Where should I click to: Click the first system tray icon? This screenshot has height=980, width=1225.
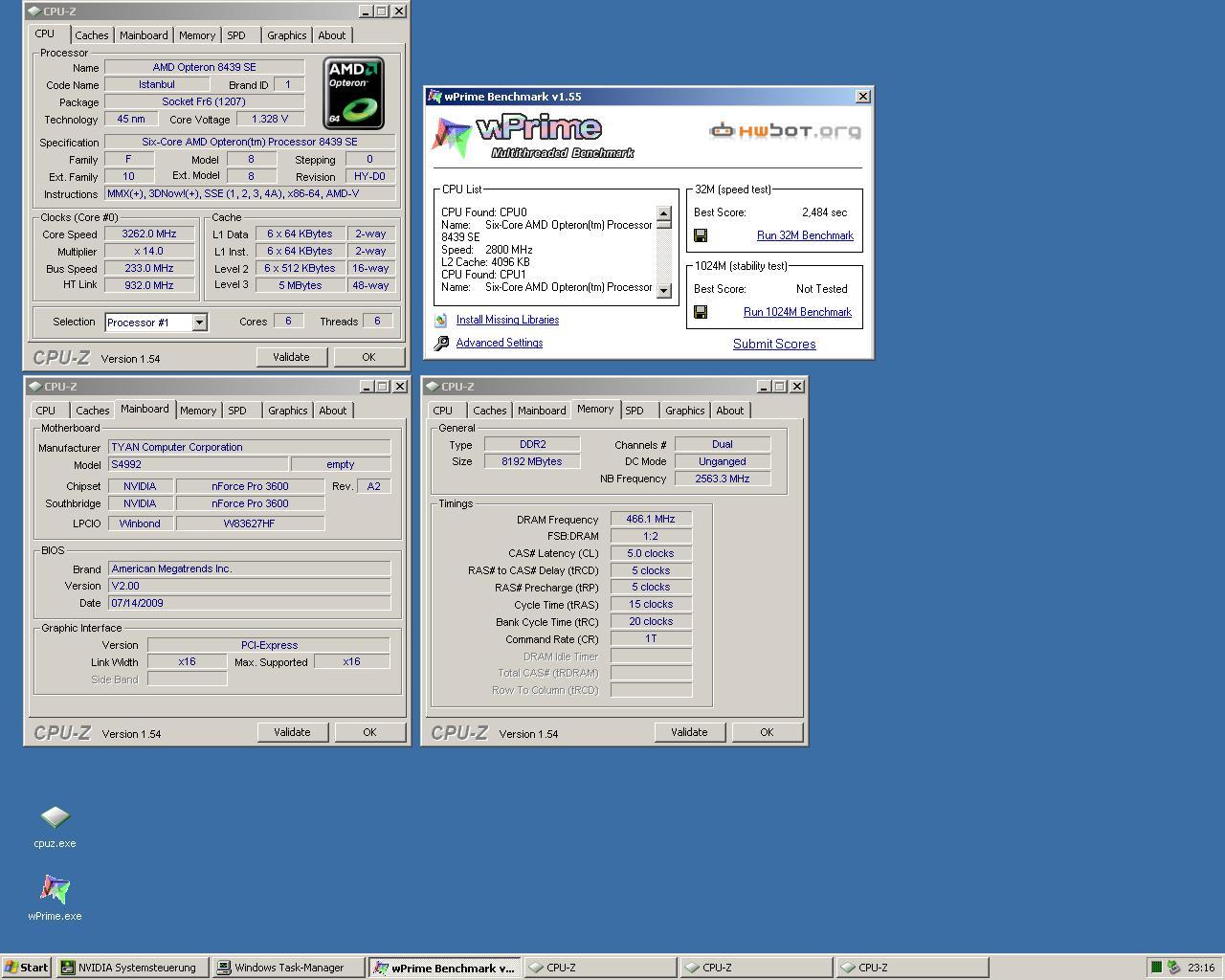coord(1156,968)
